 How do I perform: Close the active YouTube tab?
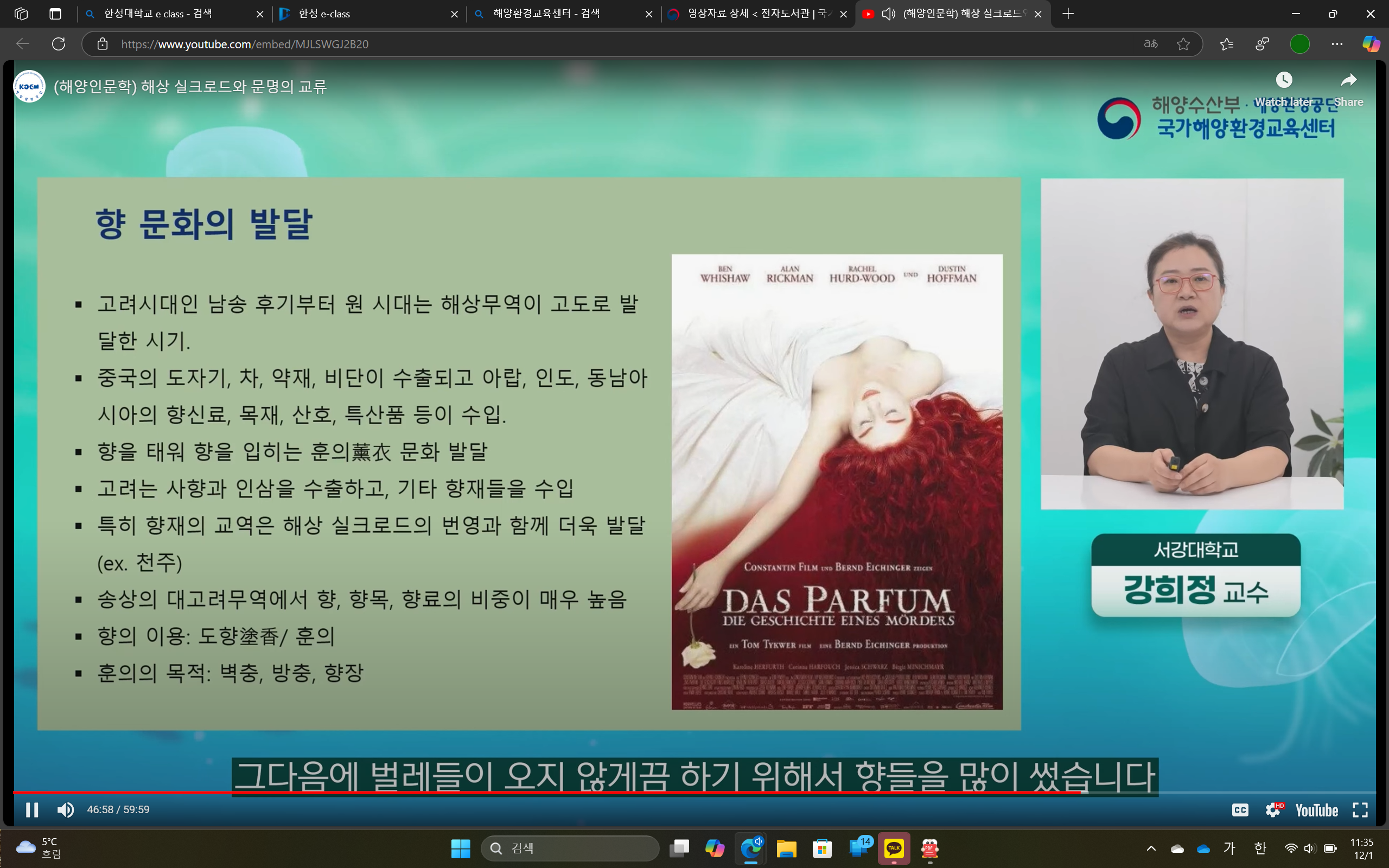tap(1038, 14)
